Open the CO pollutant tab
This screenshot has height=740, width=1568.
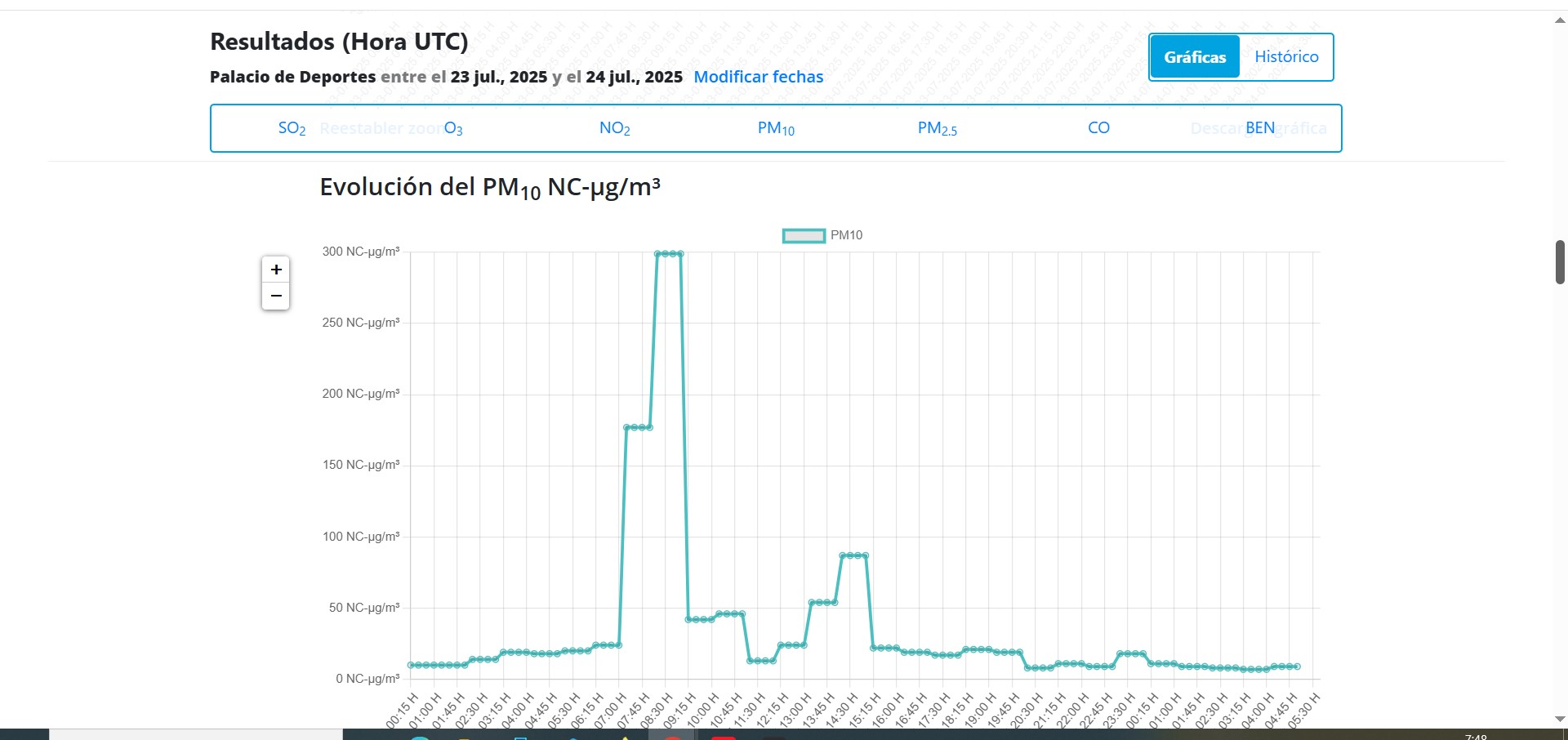[1098, 127]
